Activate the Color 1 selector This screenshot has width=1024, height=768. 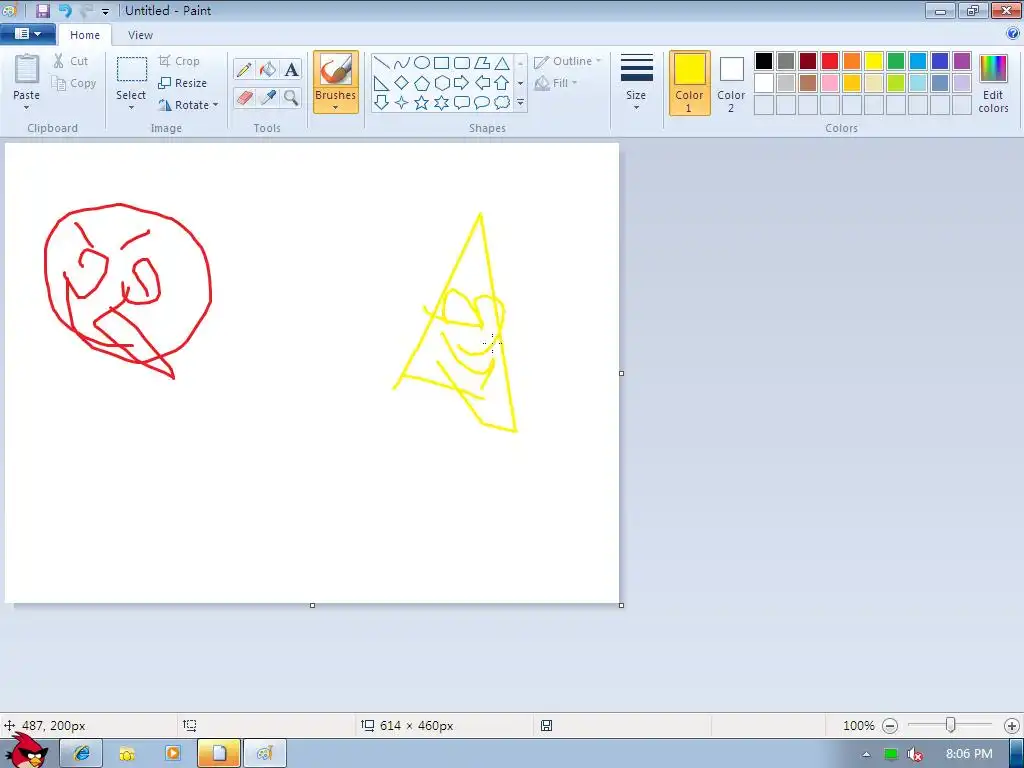tap(690, 83)
